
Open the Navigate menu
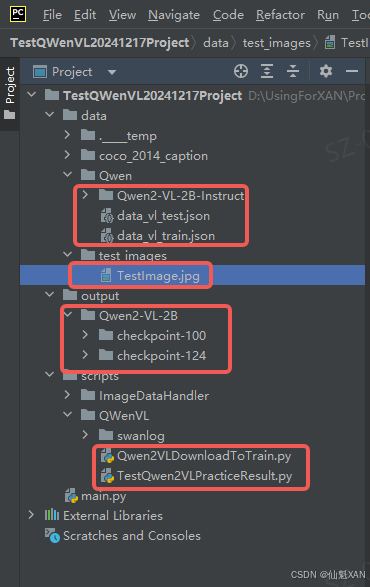(x=174, y=15)
